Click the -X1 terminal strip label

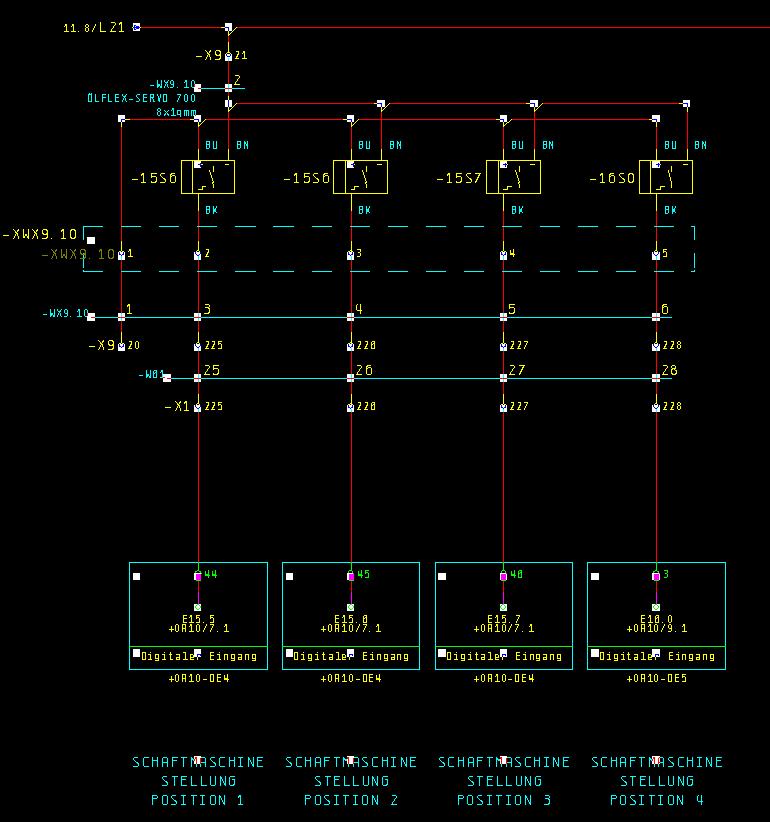pos(177,407)
